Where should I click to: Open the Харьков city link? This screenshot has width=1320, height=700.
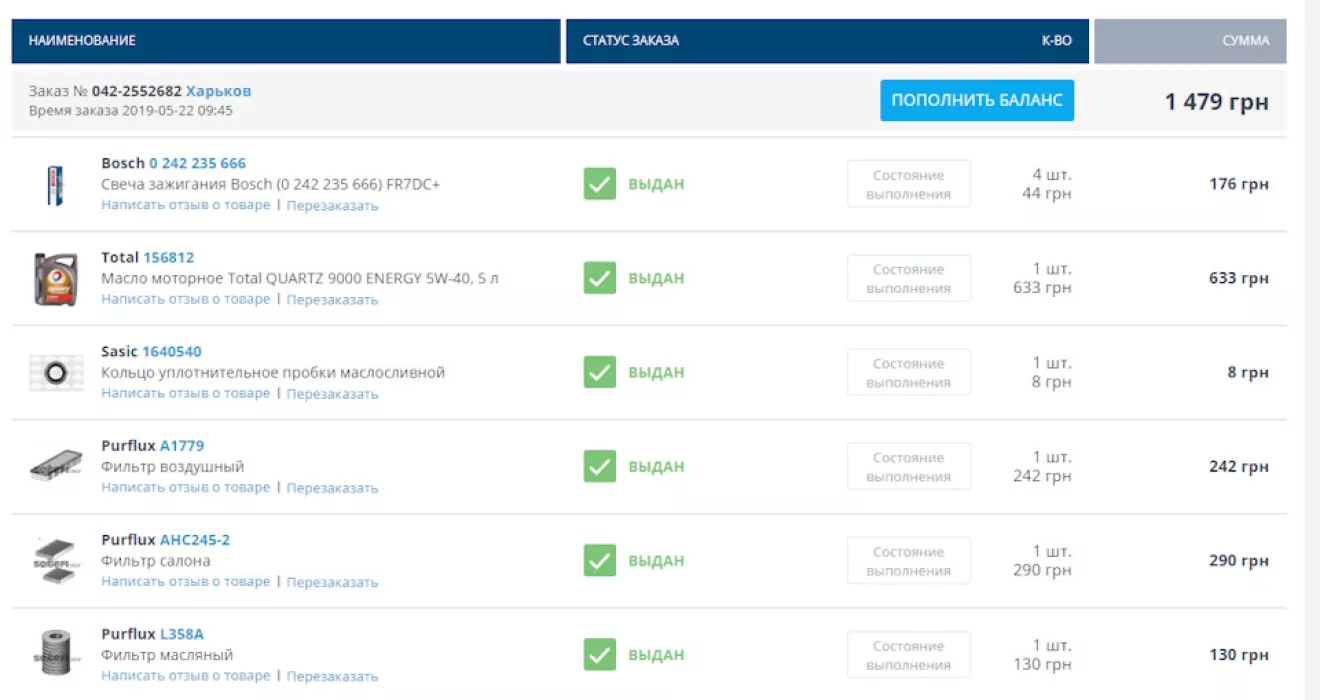(x=218, y=91)
